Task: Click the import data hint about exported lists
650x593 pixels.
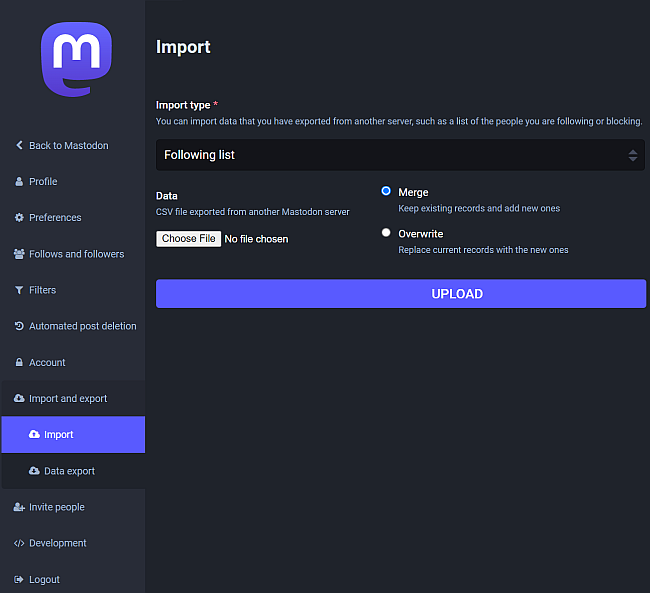Action: [x=399, y=122]
